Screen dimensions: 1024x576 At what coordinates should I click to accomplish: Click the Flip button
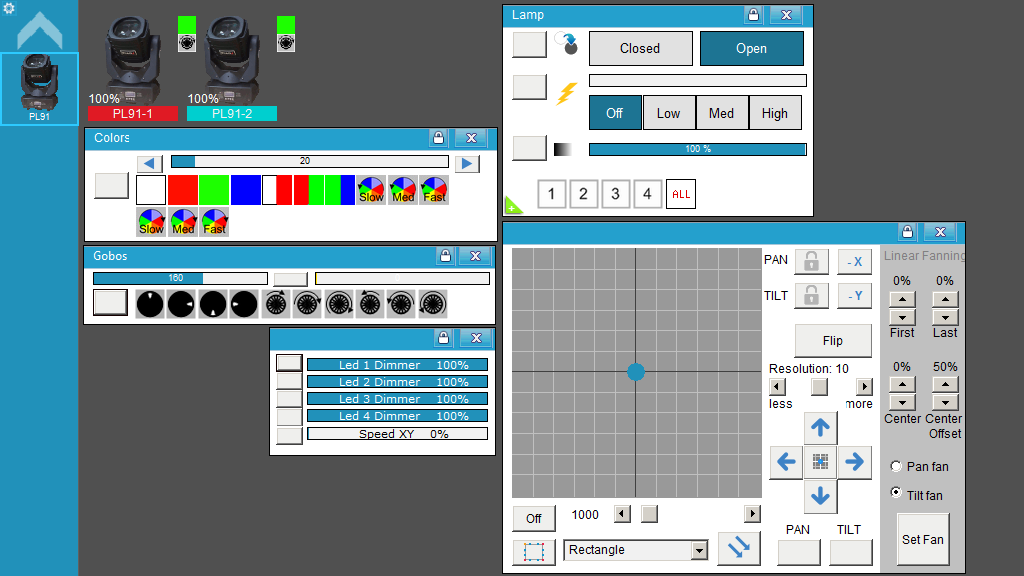tap(833, 340)
